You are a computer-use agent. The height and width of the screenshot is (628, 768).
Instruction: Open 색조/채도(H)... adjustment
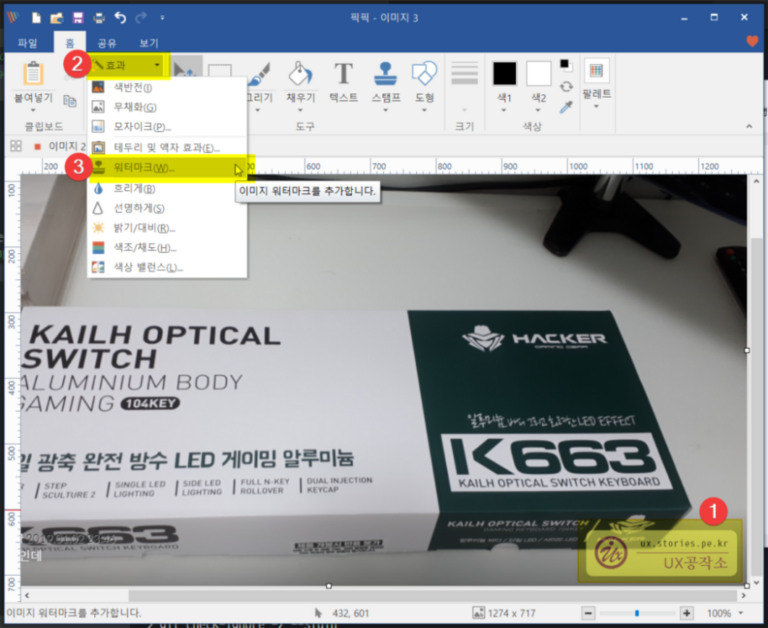[167, 247]
